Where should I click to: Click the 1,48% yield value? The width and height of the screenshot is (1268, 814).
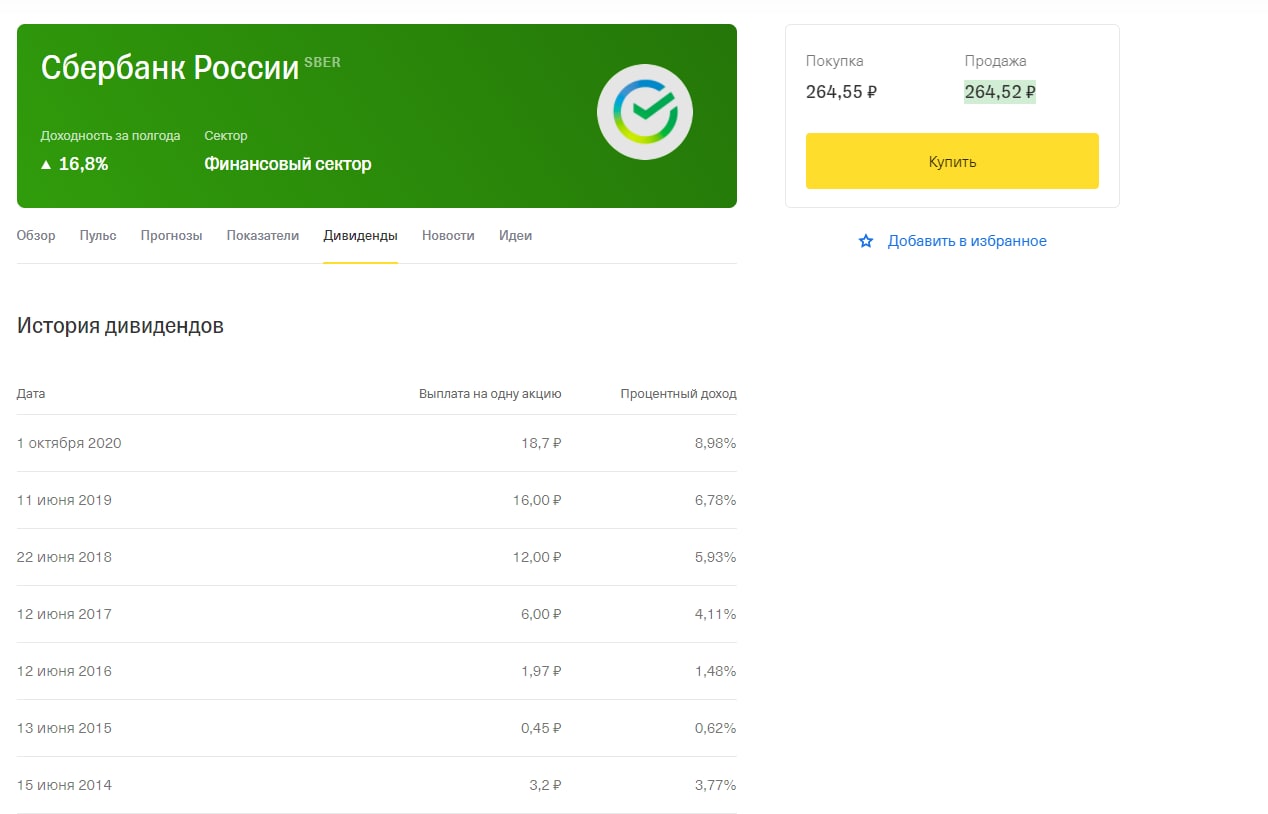pos(716,671)
